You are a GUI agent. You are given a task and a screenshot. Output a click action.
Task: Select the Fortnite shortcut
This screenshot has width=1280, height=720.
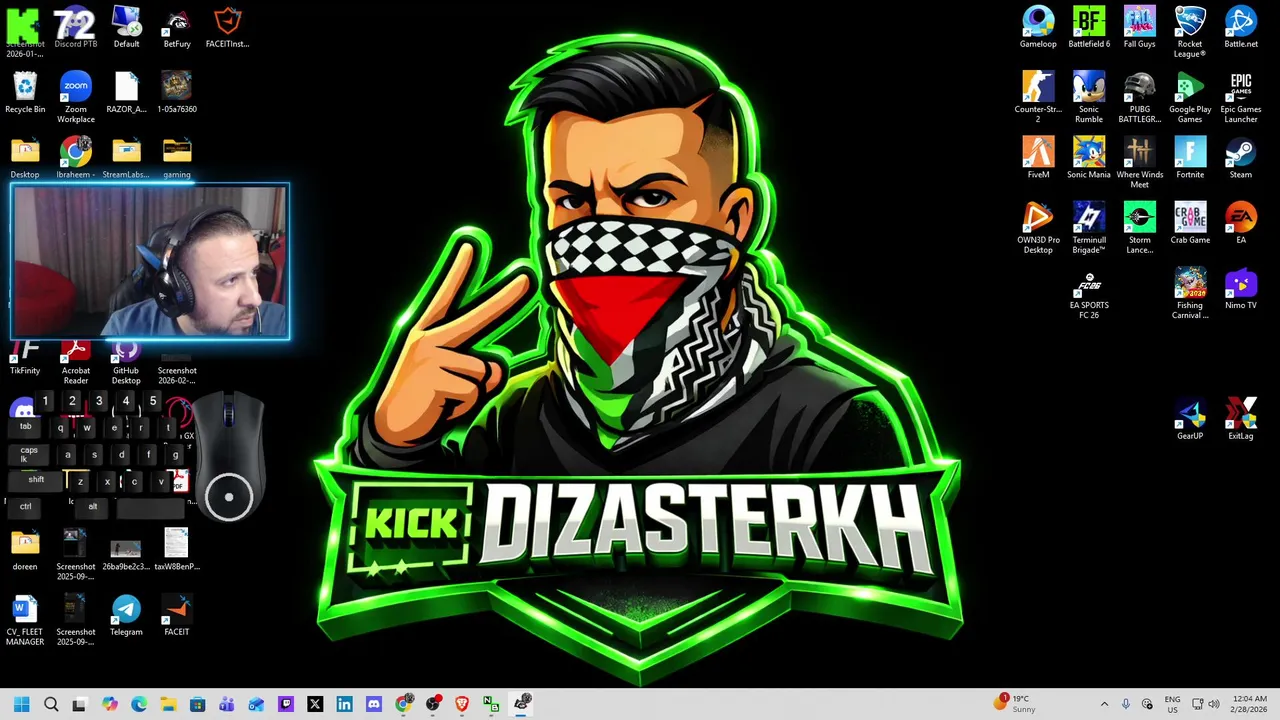point(1190,158)
